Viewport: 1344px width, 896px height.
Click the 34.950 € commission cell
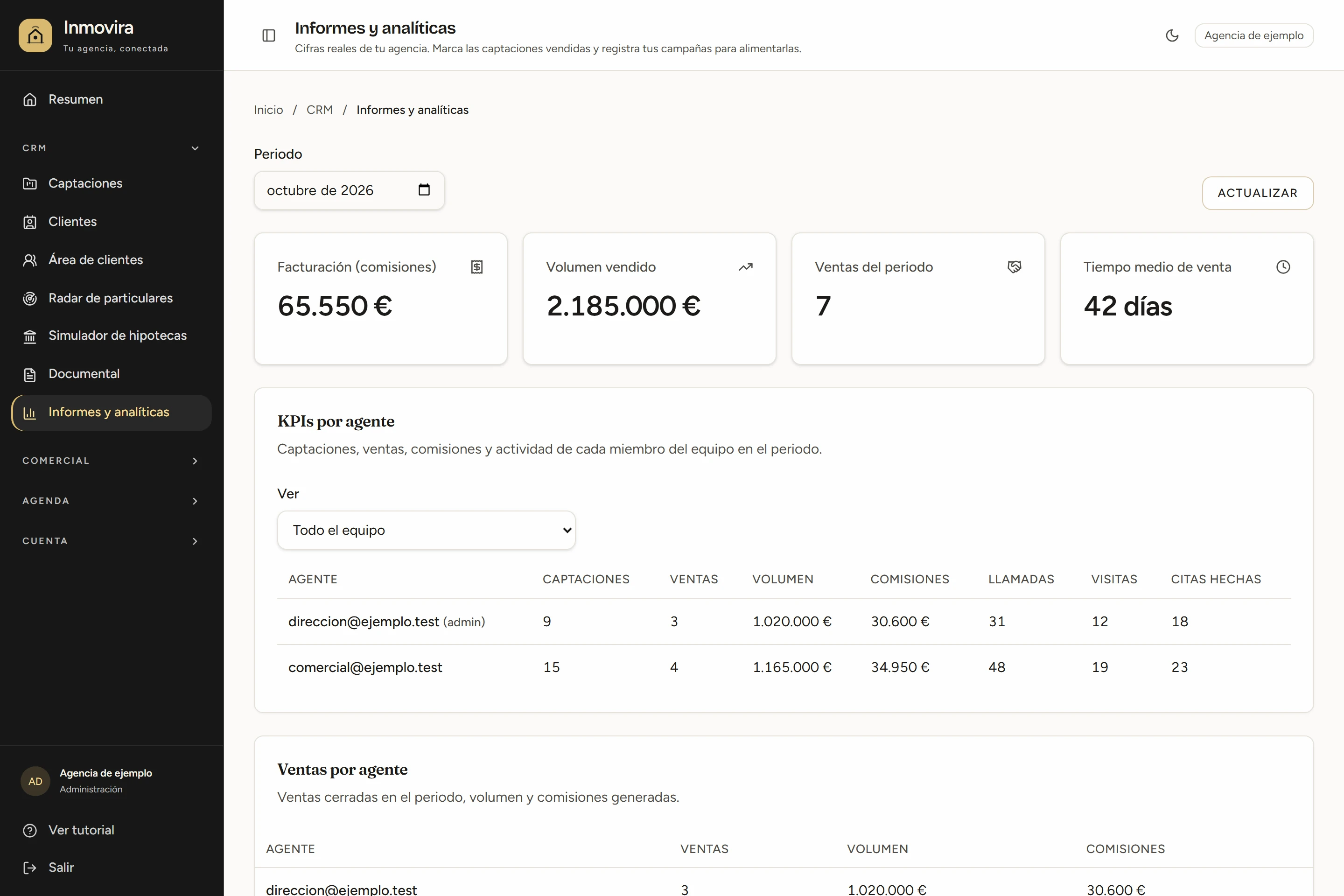pyautogui.click(x=900, y=667)
